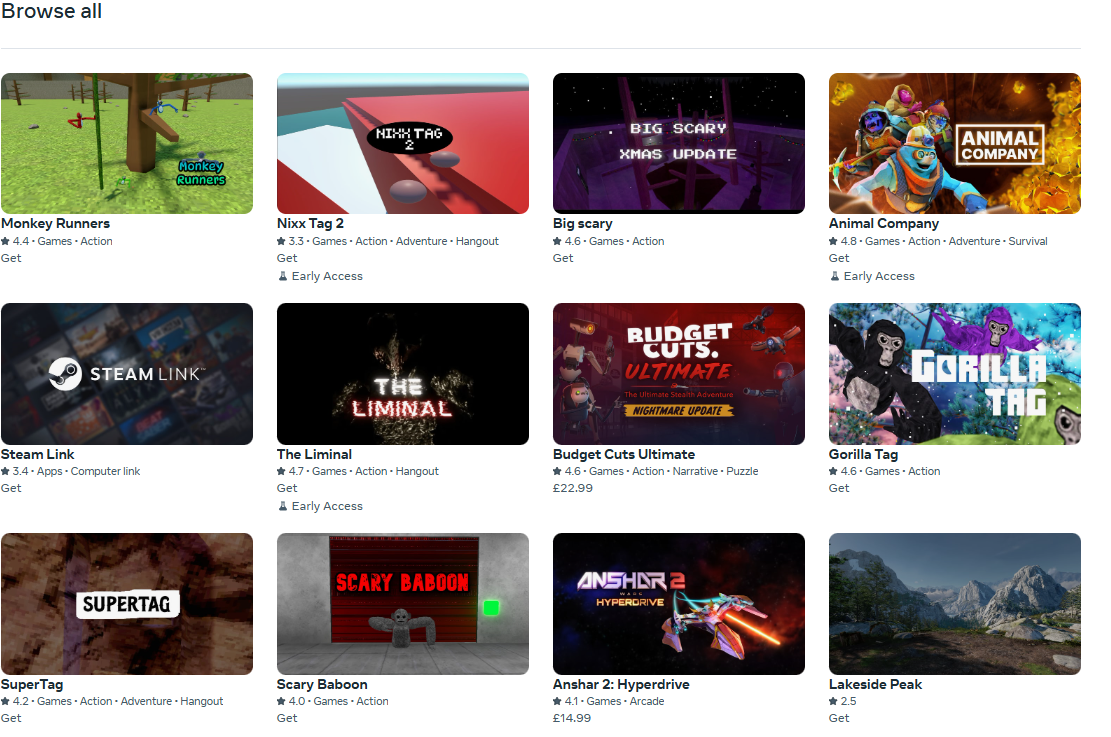
Task: Get the Monkey Runners game
Action: [x=11, y=258]
